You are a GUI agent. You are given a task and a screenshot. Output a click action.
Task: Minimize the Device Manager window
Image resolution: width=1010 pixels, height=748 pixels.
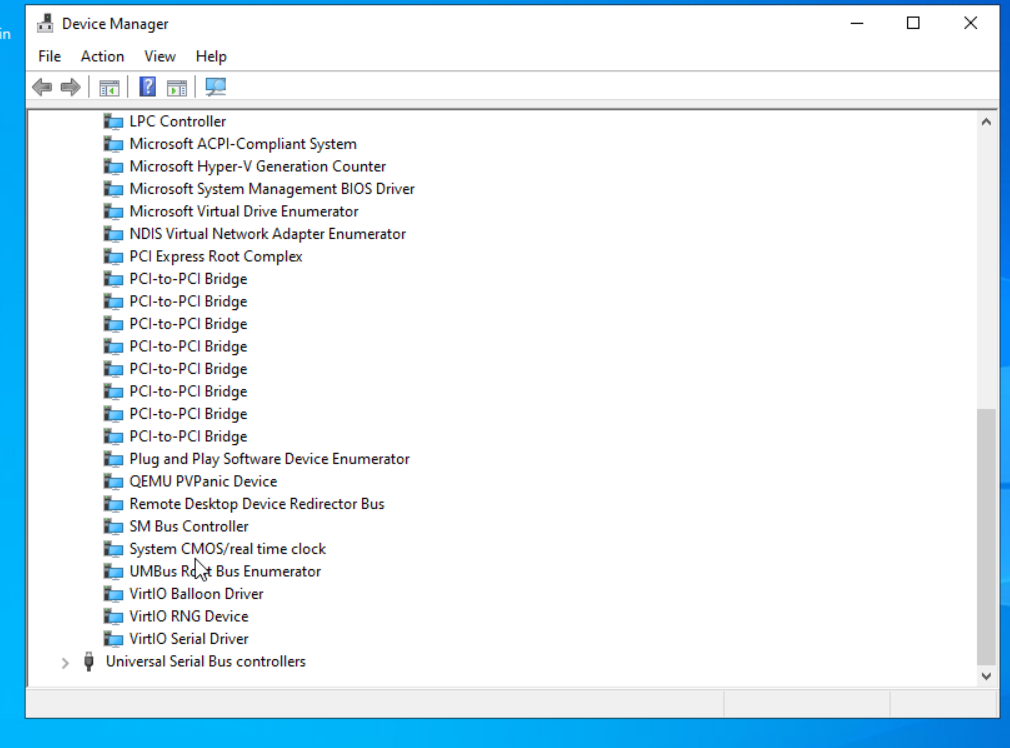(x=857, y=23)
